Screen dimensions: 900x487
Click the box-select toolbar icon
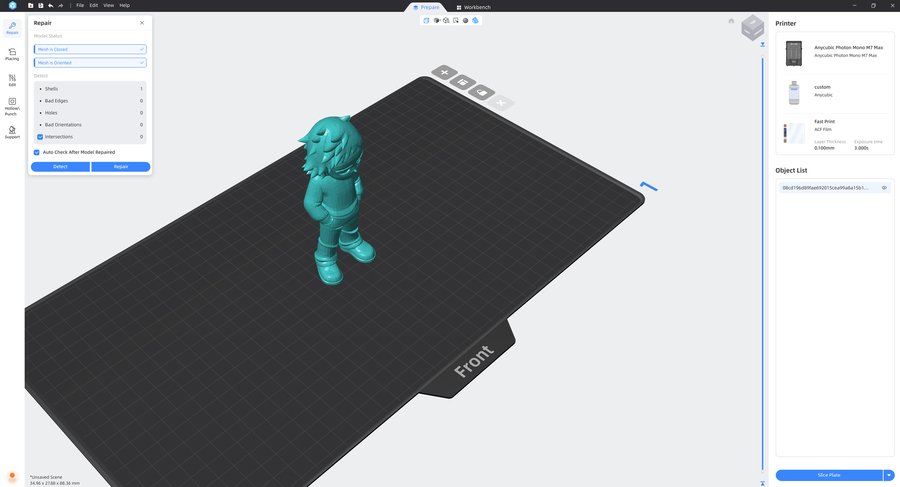456,20
